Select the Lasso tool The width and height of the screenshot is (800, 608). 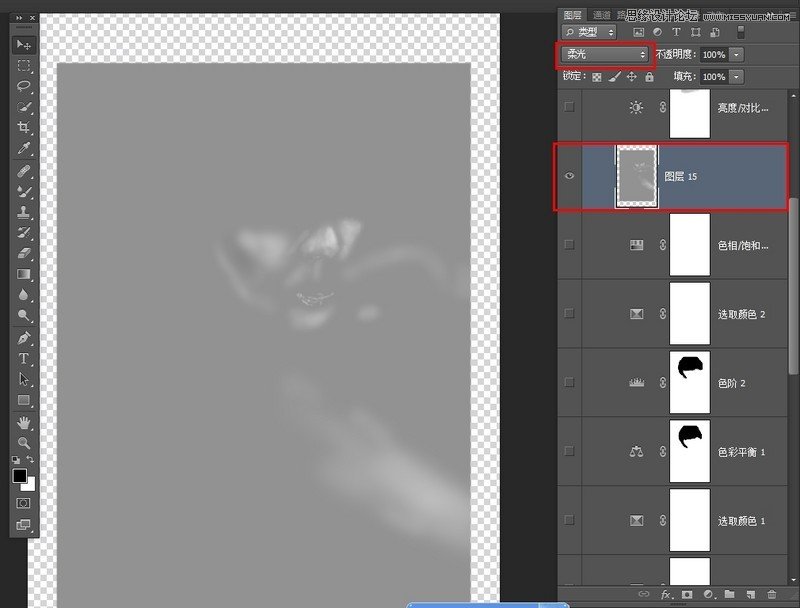(23, 86)
